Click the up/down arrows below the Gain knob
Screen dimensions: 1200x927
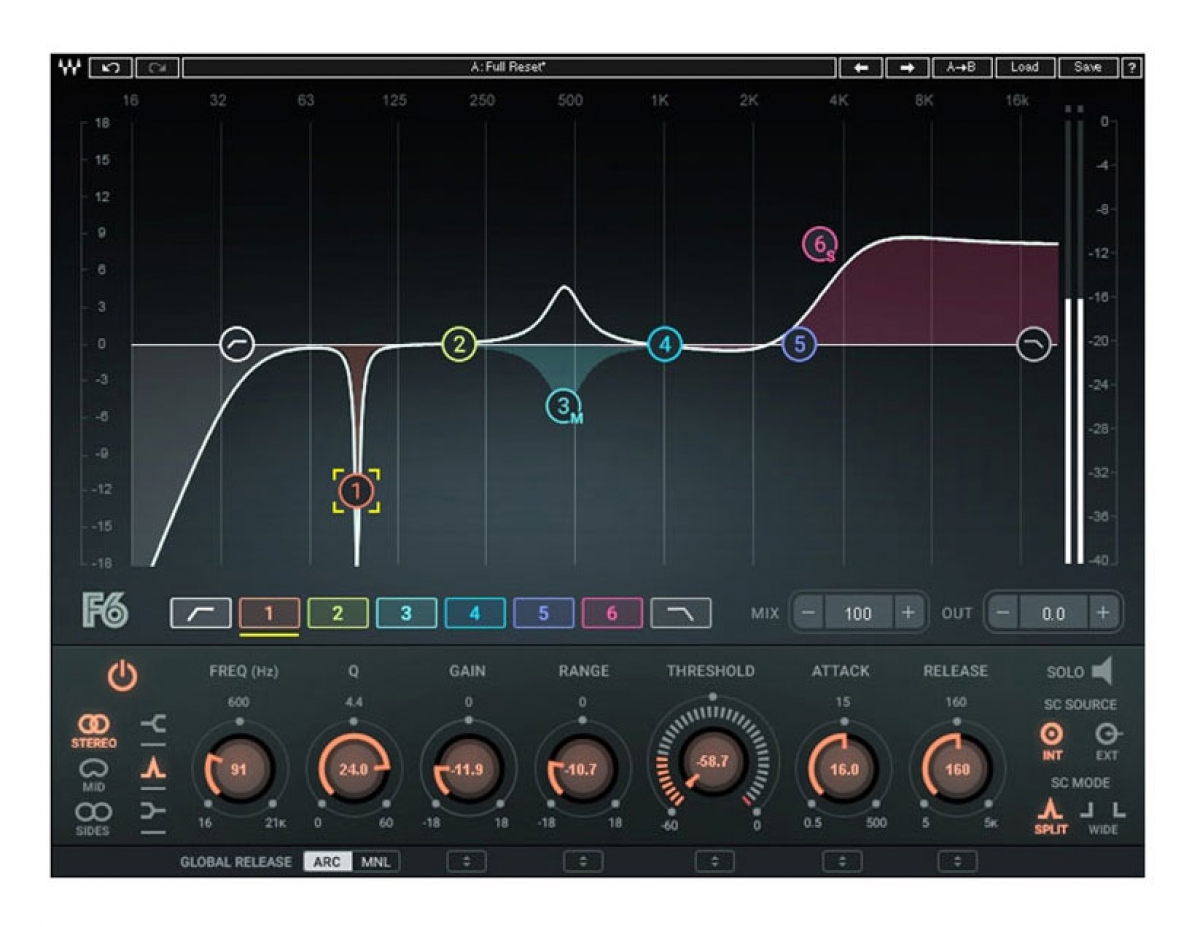(x=467, y=861)
